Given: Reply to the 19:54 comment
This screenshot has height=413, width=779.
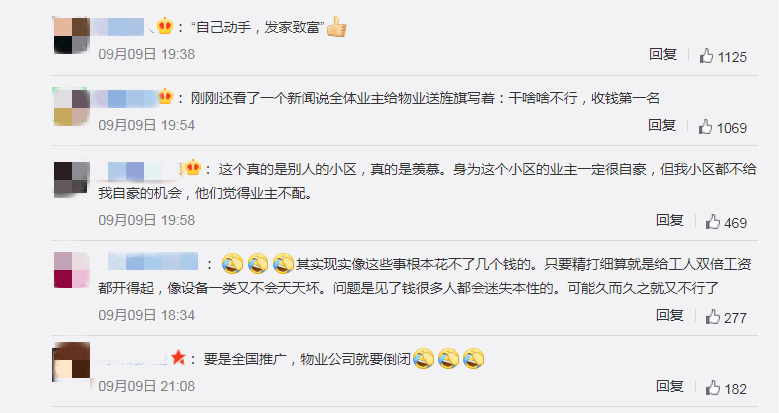Looking at the screenshot, I should (662, 125).
